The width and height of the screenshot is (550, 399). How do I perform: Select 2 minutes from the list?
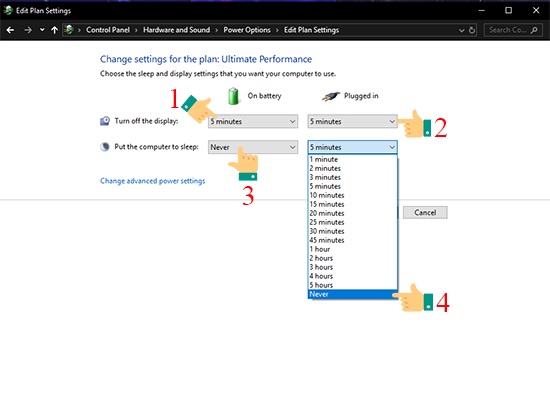click(x=353, y=168)
